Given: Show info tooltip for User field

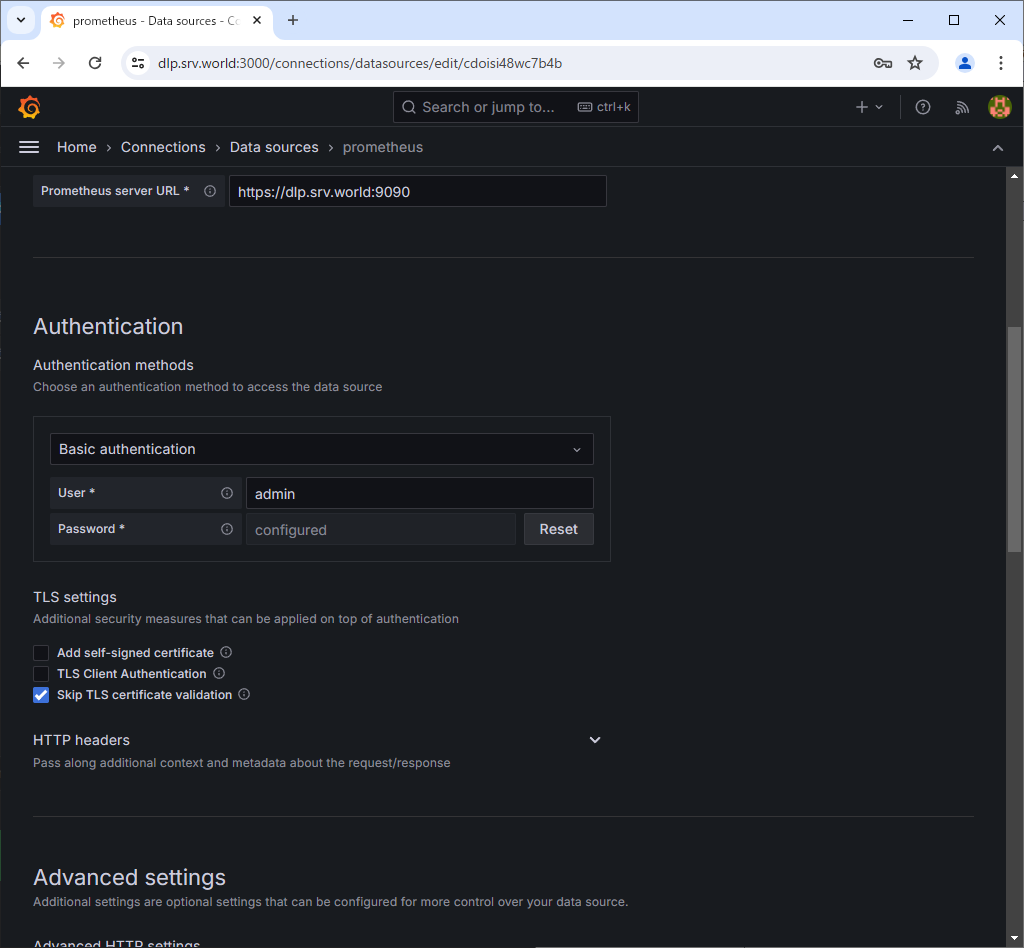Looking at the screenshot, I should click(227, 493).
